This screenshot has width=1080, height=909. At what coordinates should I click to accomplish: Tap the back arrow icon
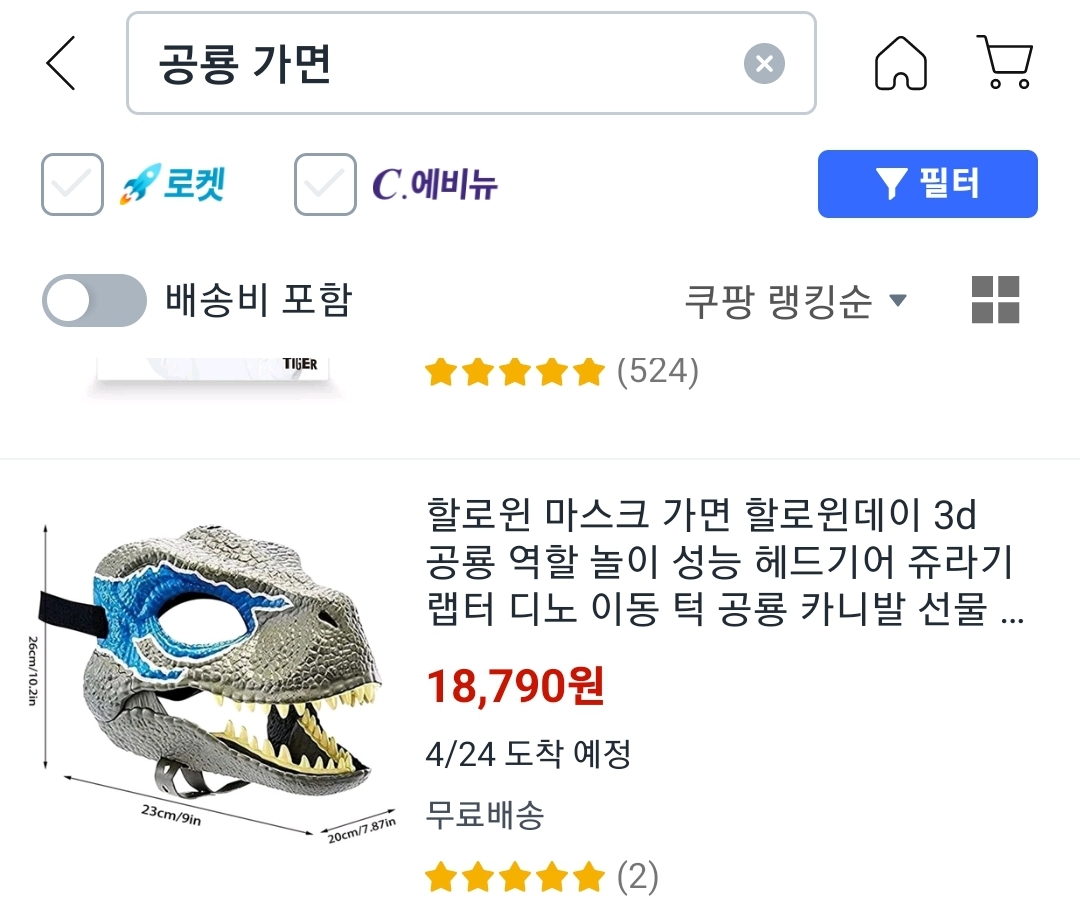pyautogui.click(x=61, y=63)
